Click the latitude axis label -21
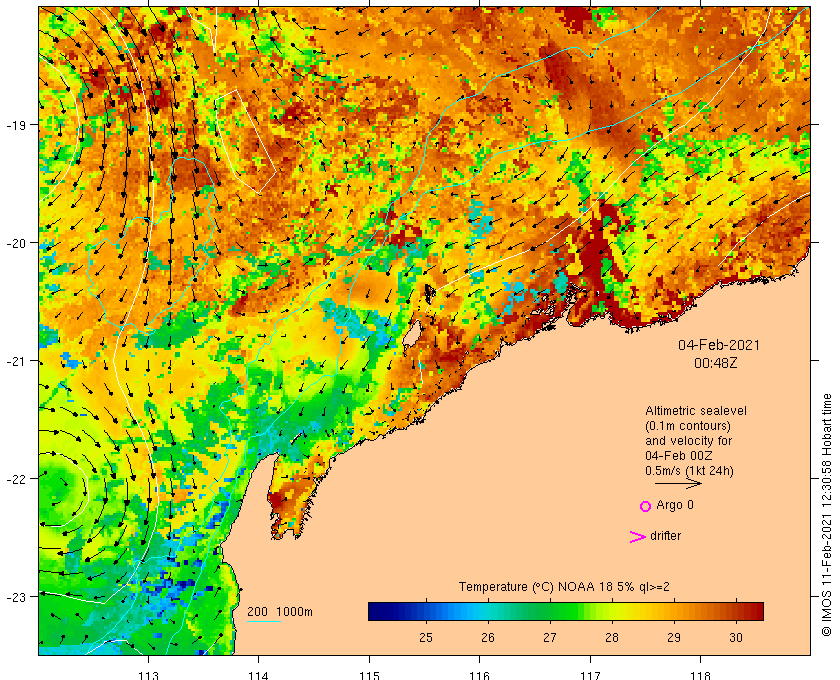Viewport: 840px width, 680px height. pos(16,361)
